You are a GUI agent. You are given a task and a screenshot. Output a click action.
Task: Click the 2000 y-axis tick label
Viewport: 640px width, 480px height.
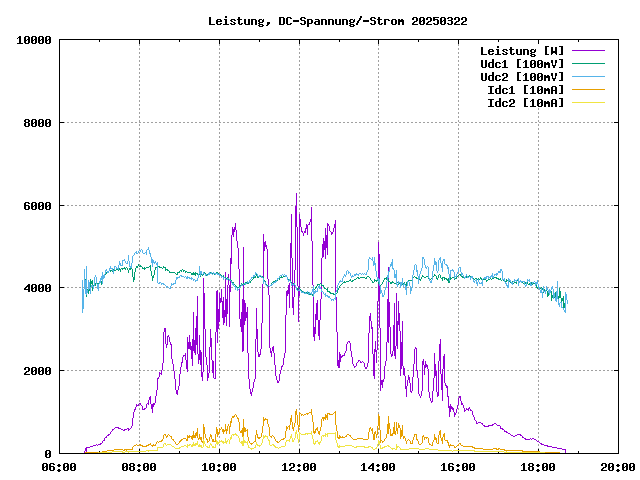[x=37, y=371]
